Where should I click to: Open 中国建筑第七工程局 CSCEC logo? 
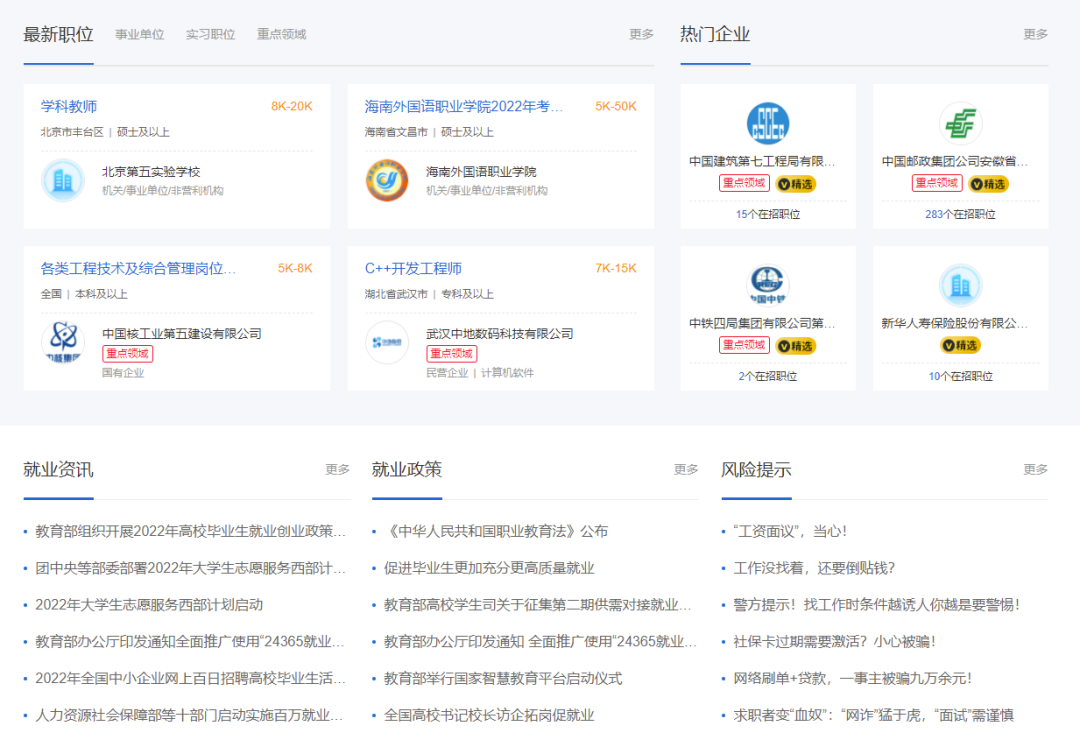[x=768, y=123]
